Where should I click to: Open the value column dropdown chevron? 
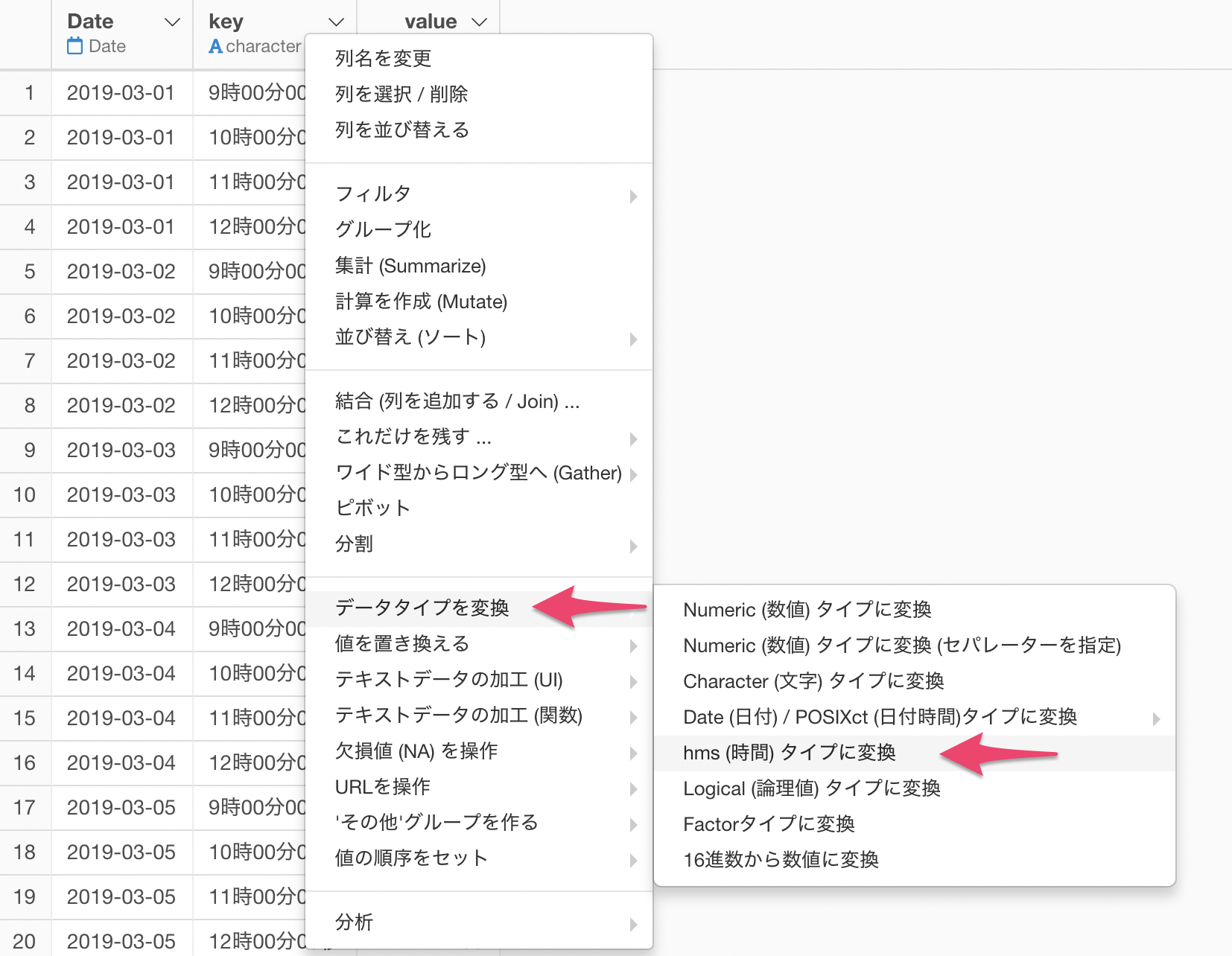[x=480, y=22]
